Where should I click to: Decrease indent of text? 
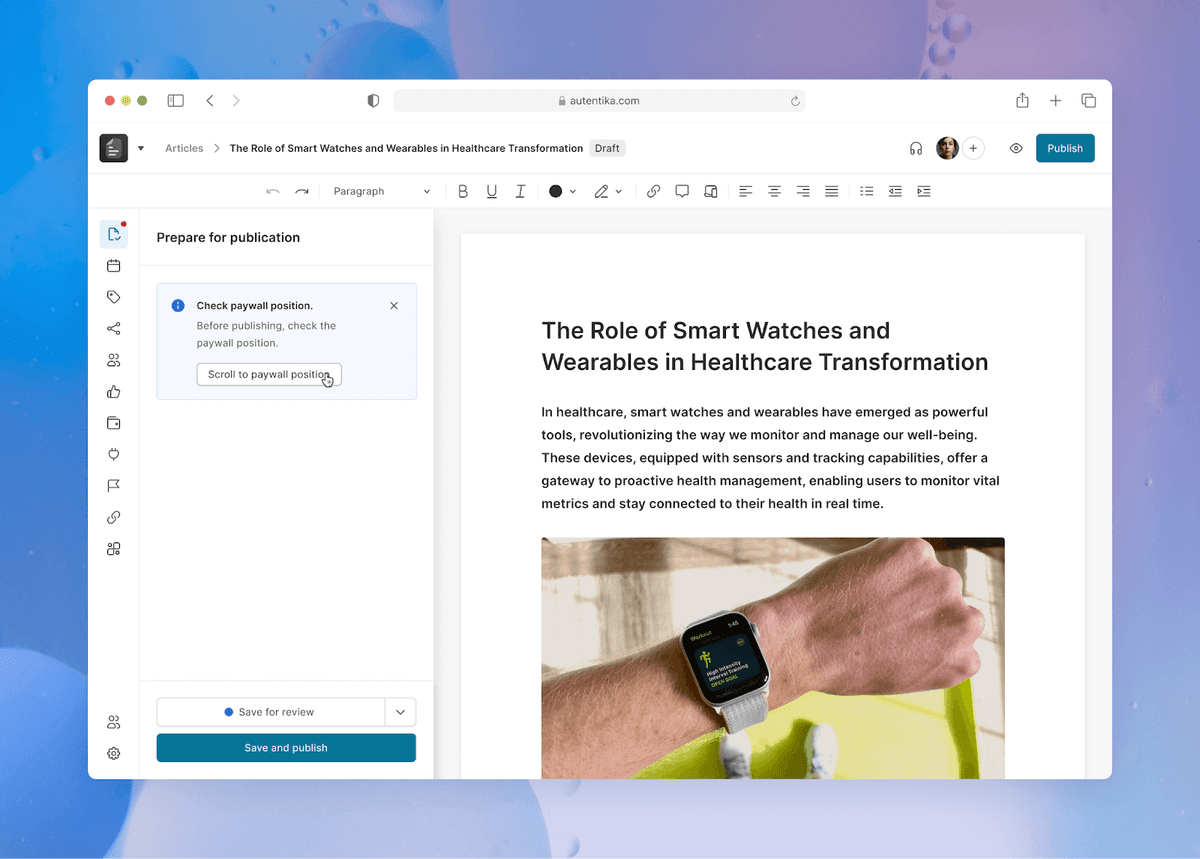895,191
